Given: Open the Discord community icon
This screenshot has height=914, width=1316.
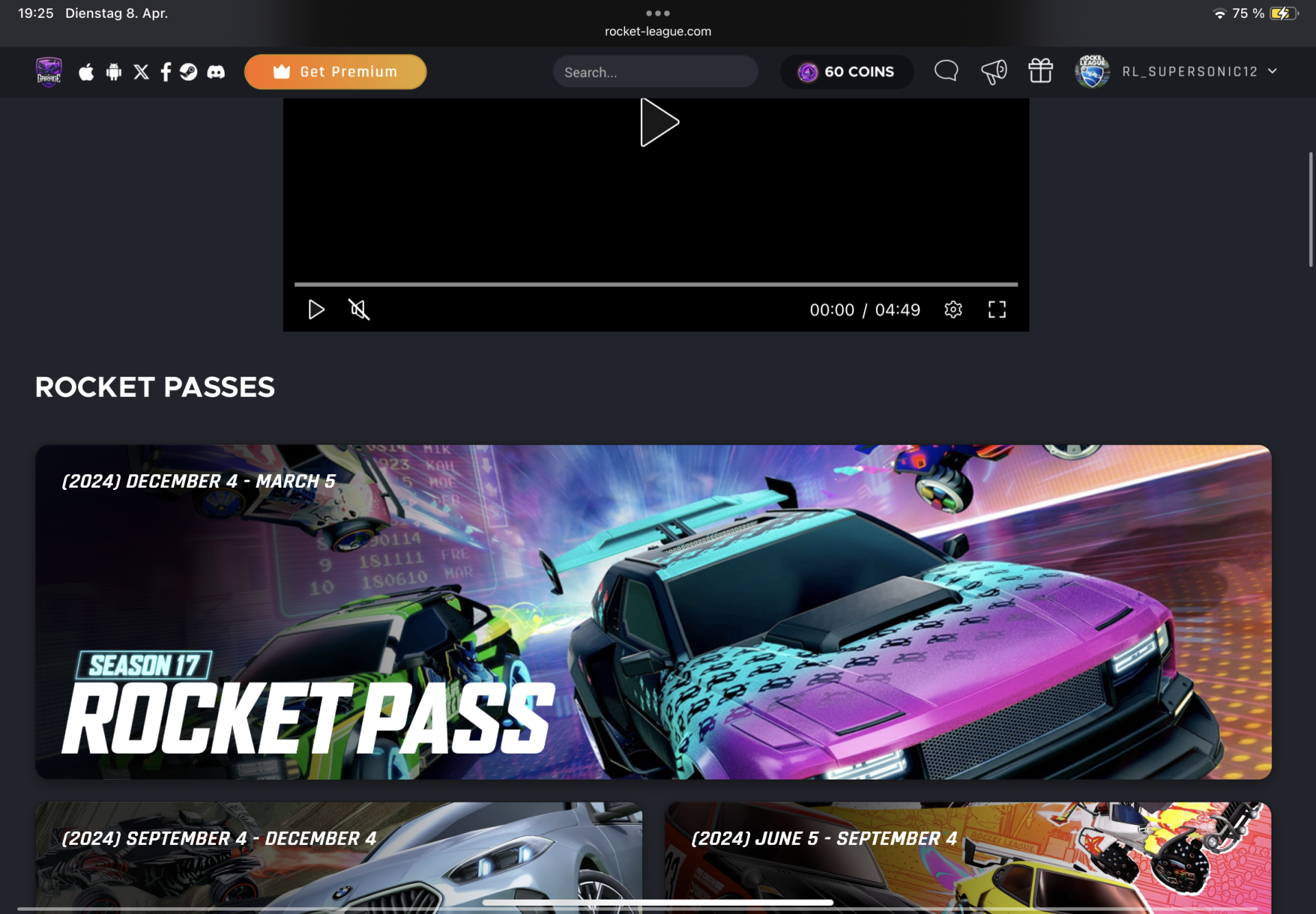Looking at the screenshot, I should tap(215, 71).
